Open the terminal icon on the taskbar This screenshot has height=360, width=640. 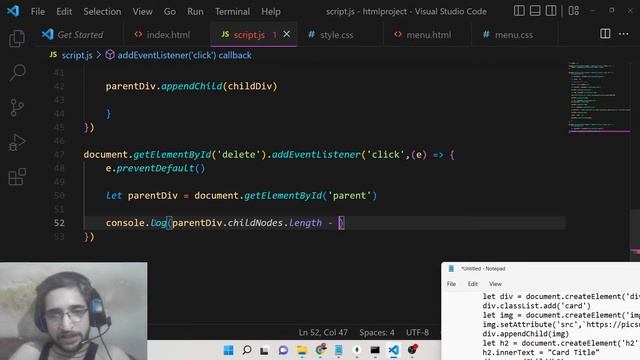(375, 350)
